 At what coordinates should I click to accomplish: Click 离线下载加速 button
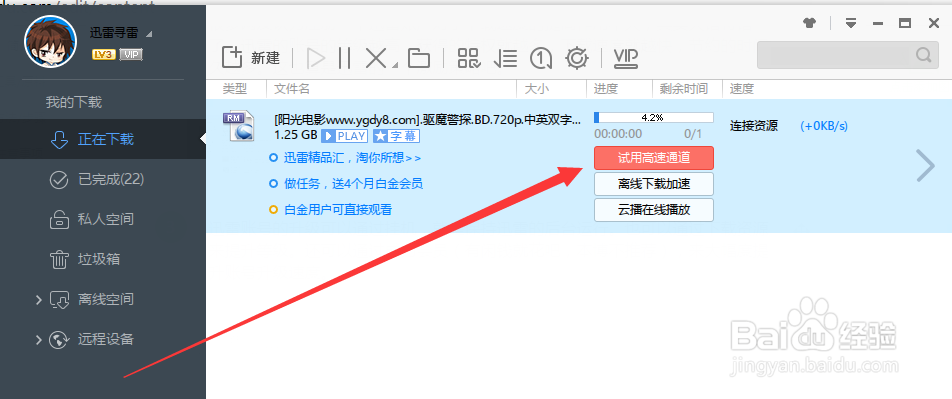click(653, 184)
